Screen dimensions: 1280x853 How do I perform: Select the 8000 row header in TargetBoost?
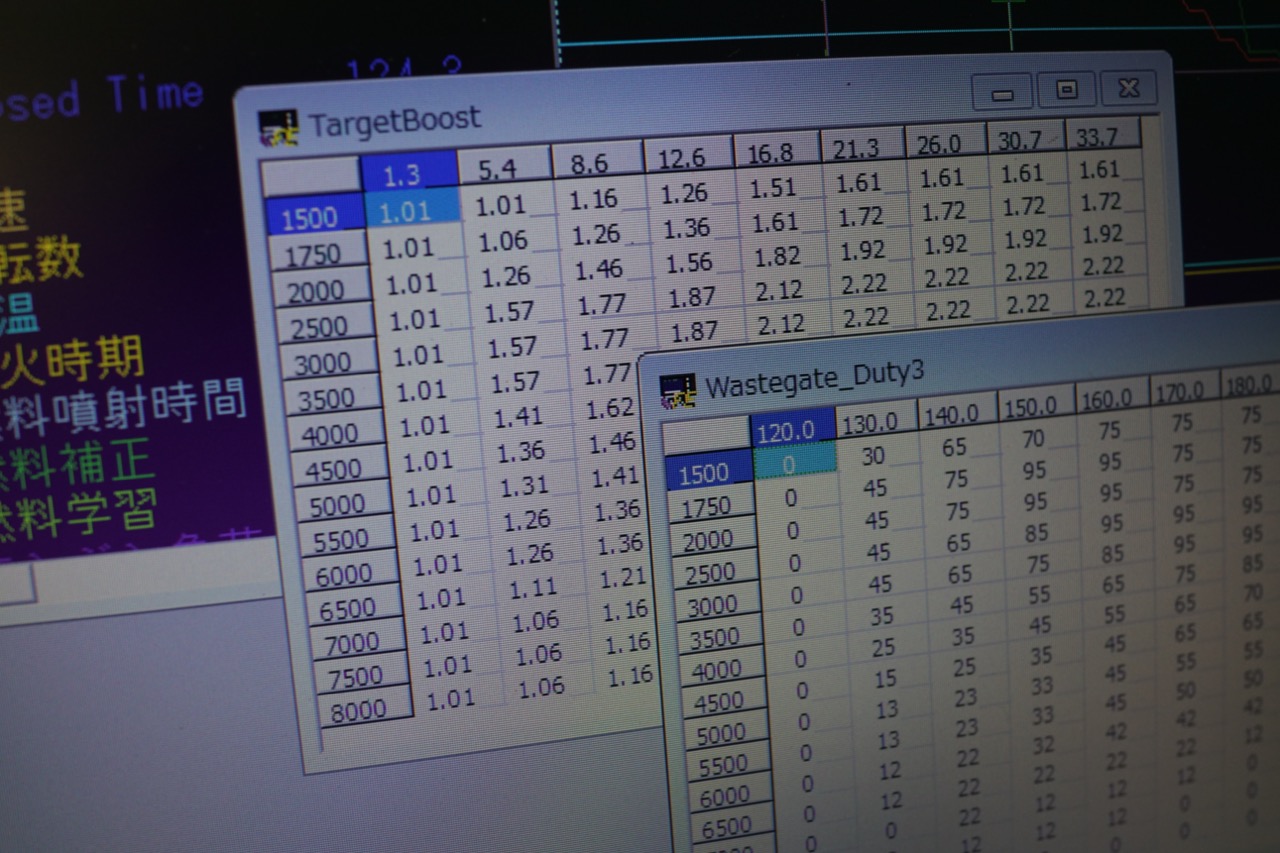tap(366, 708)
